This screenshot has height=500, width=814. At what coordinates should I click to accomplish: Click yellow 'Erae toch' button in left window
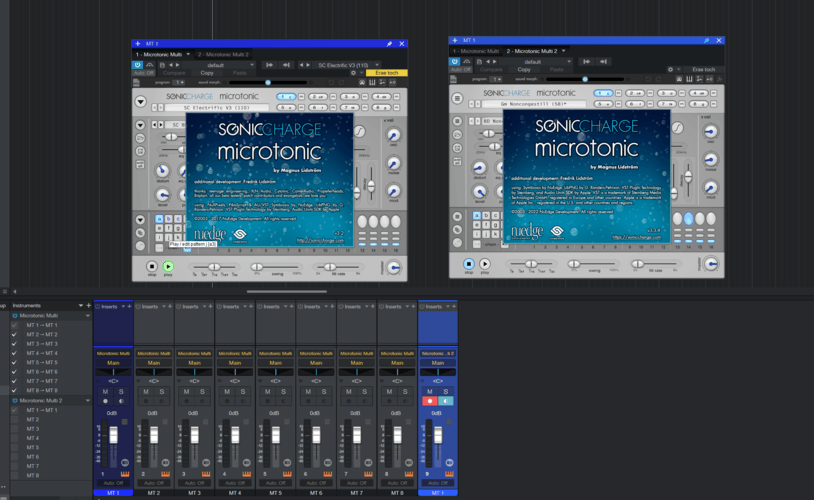coord(386,73)
